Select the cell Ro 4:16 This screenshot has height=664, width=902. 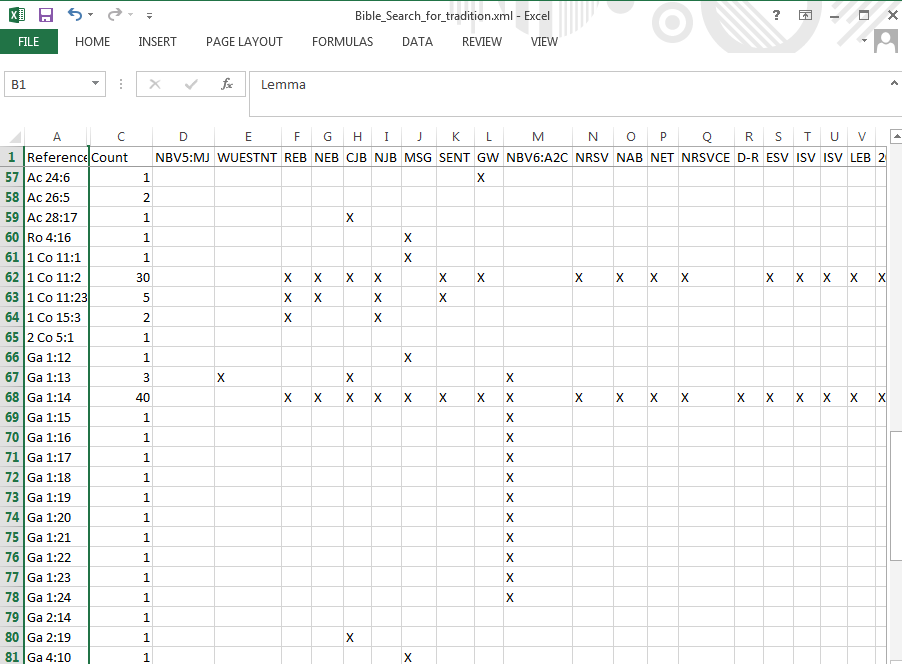pos(56,238)
